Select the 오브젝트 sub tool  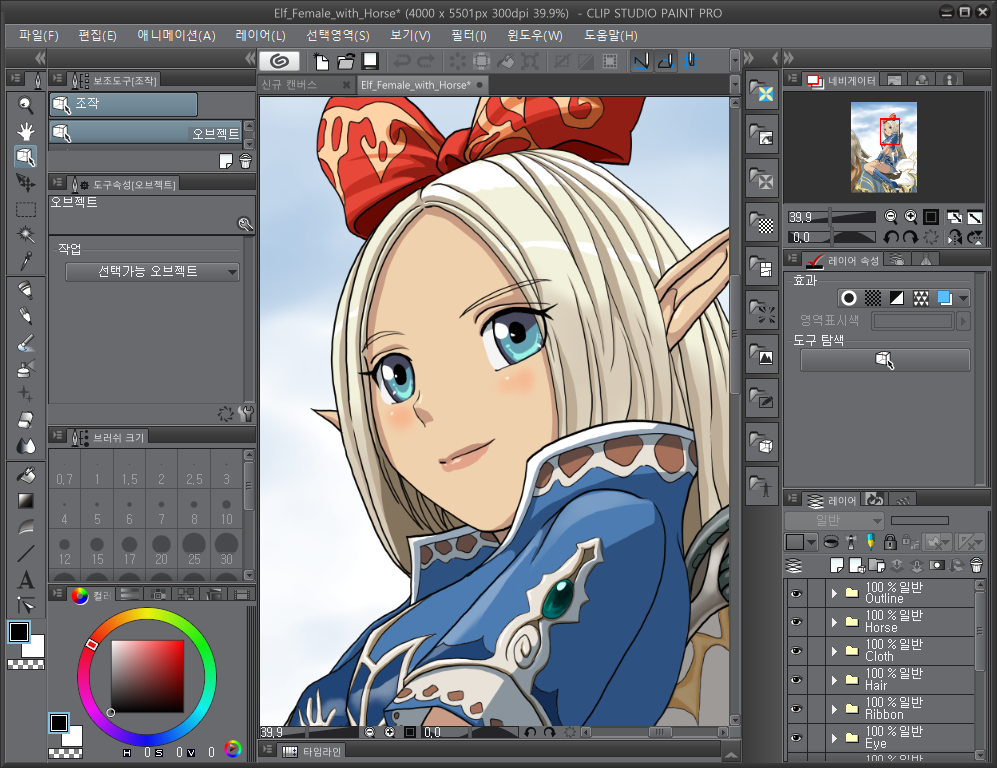click(x=146, y=133)
